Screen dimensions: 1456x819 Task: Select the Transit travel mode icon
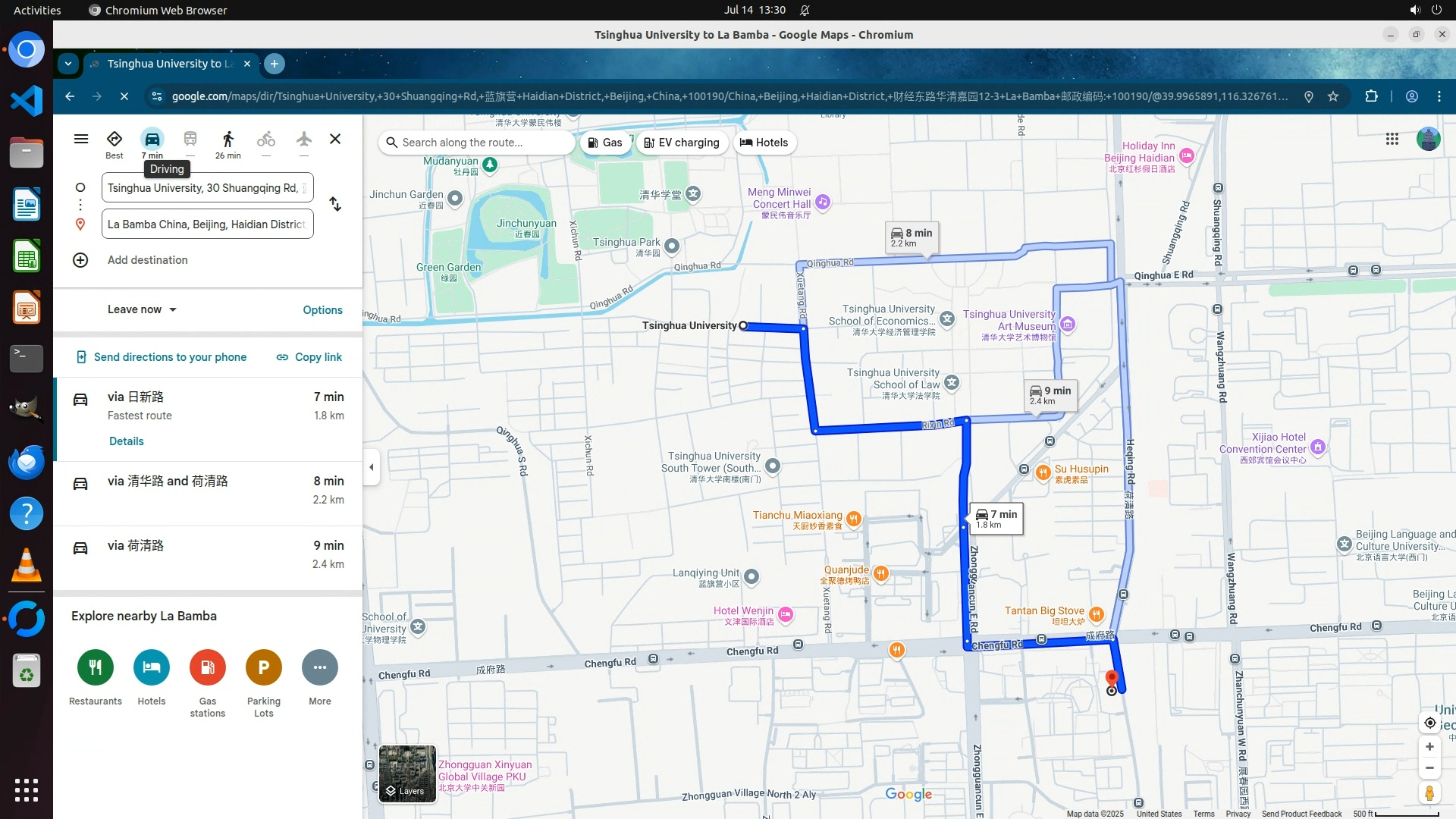pyautogui.click(x=190, y=140)
